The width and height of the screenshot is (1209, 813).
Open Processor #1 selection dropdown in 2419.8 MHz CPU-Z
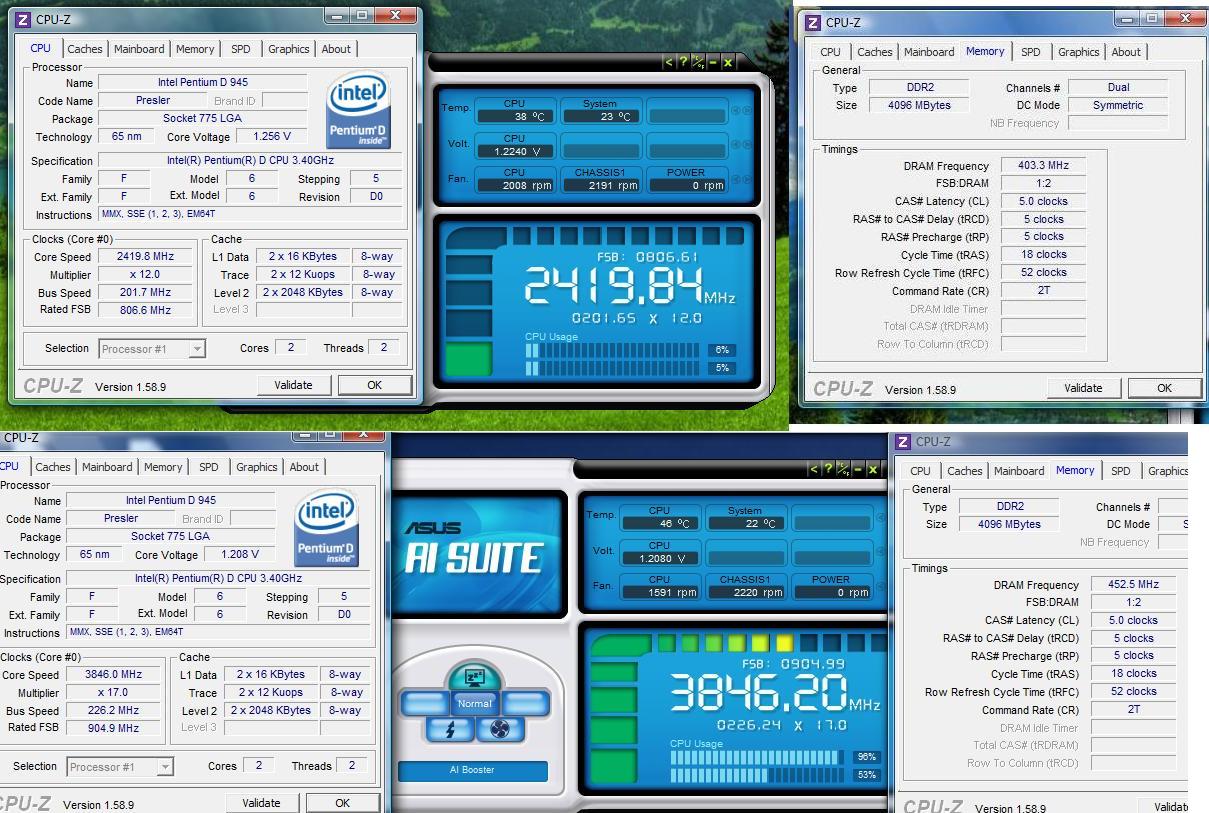pos(152,349)
